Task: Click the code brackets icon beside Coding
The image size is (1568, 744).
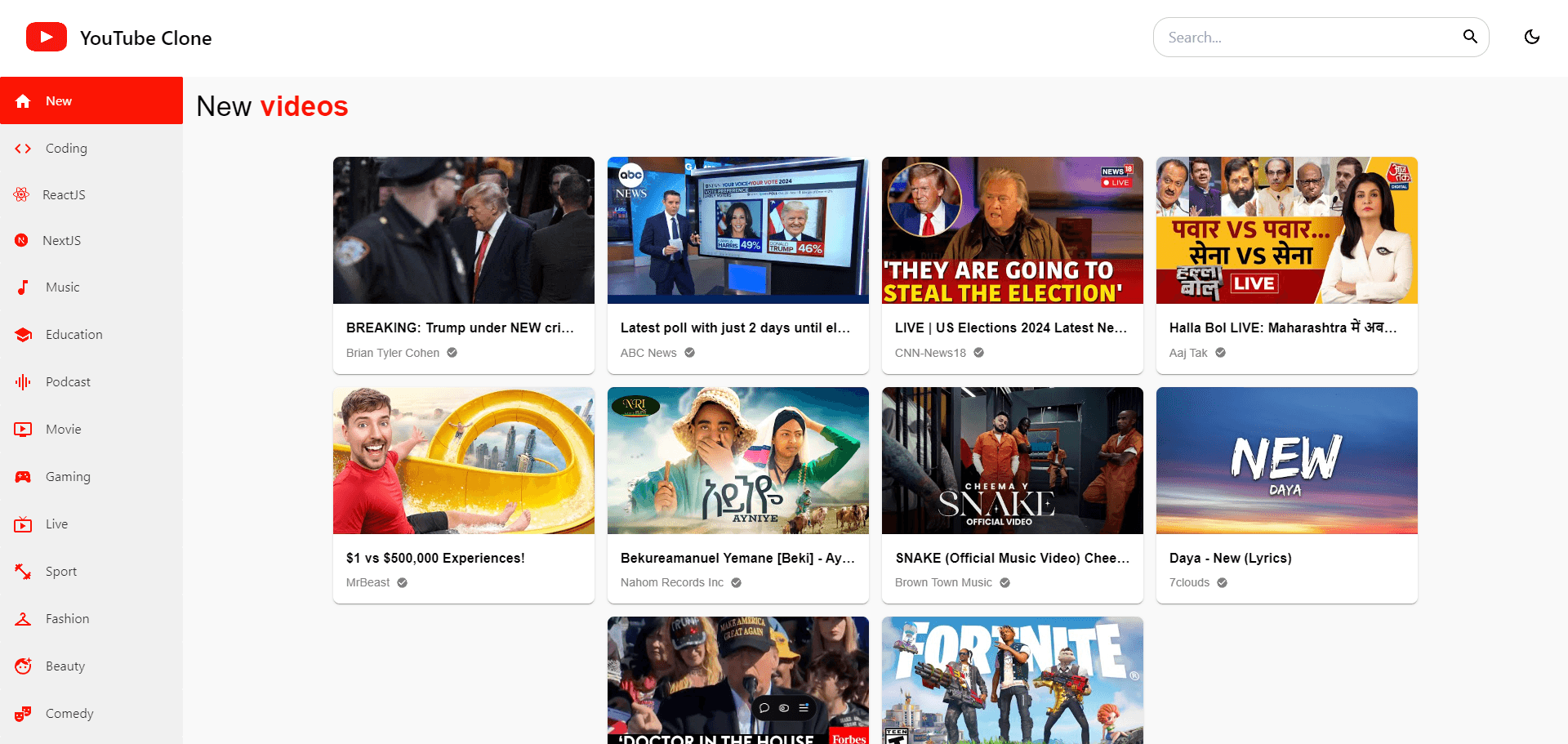Action: pos(23,149)
